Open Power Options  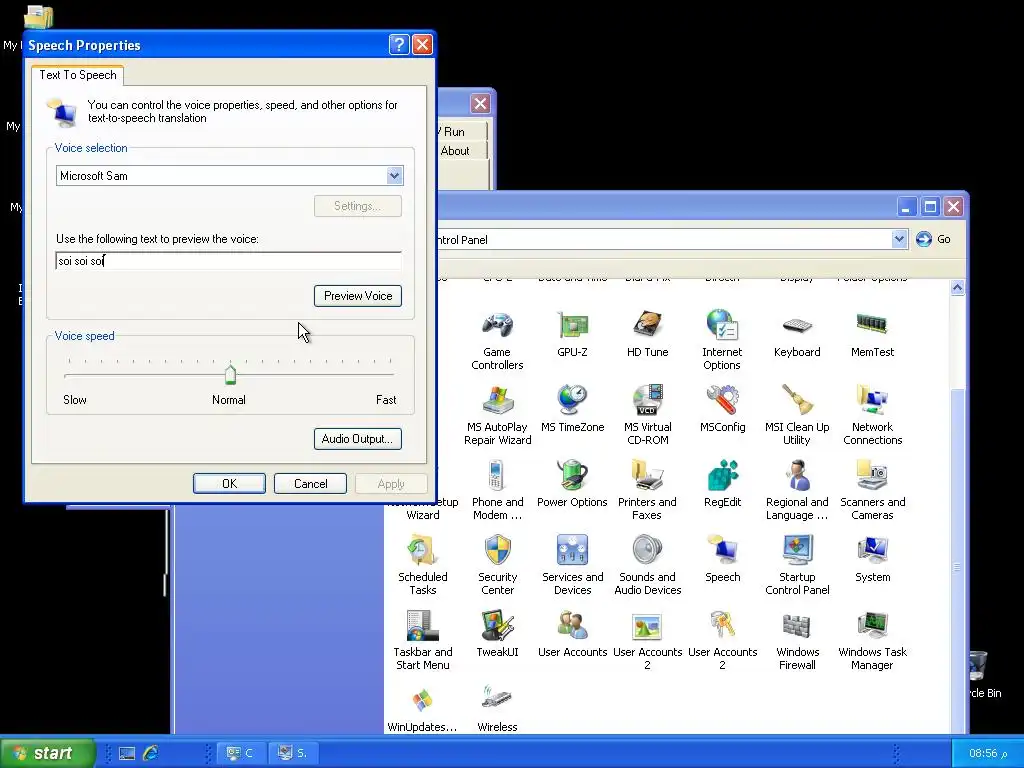tap(572, 484)
